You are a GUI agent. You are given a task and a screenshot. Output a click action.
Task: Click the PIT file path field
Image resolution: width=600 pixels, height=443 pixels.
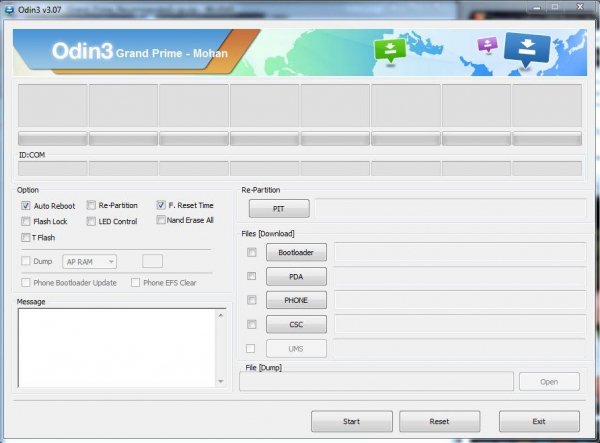pyautogui.click(x=450, y=209)
